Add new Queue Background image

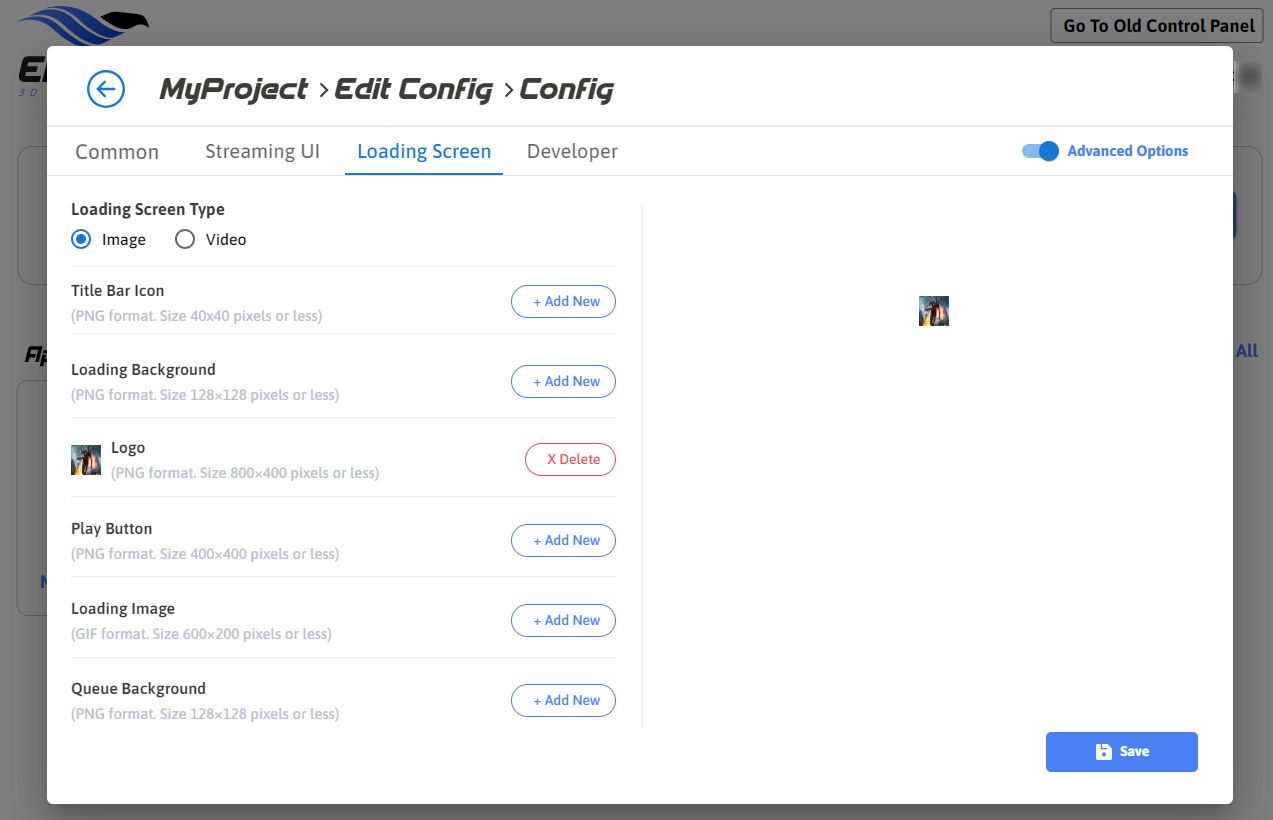coord(563,701)
